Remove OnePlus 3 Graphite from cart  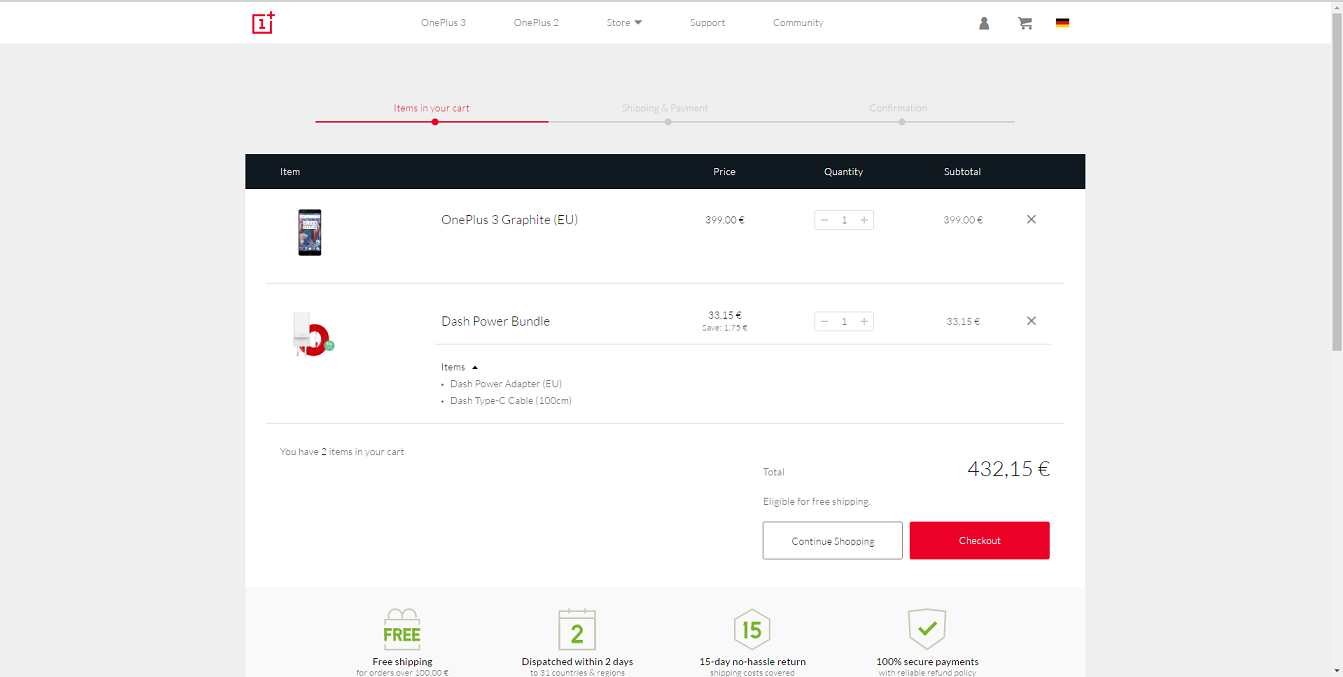(1031, 219)
